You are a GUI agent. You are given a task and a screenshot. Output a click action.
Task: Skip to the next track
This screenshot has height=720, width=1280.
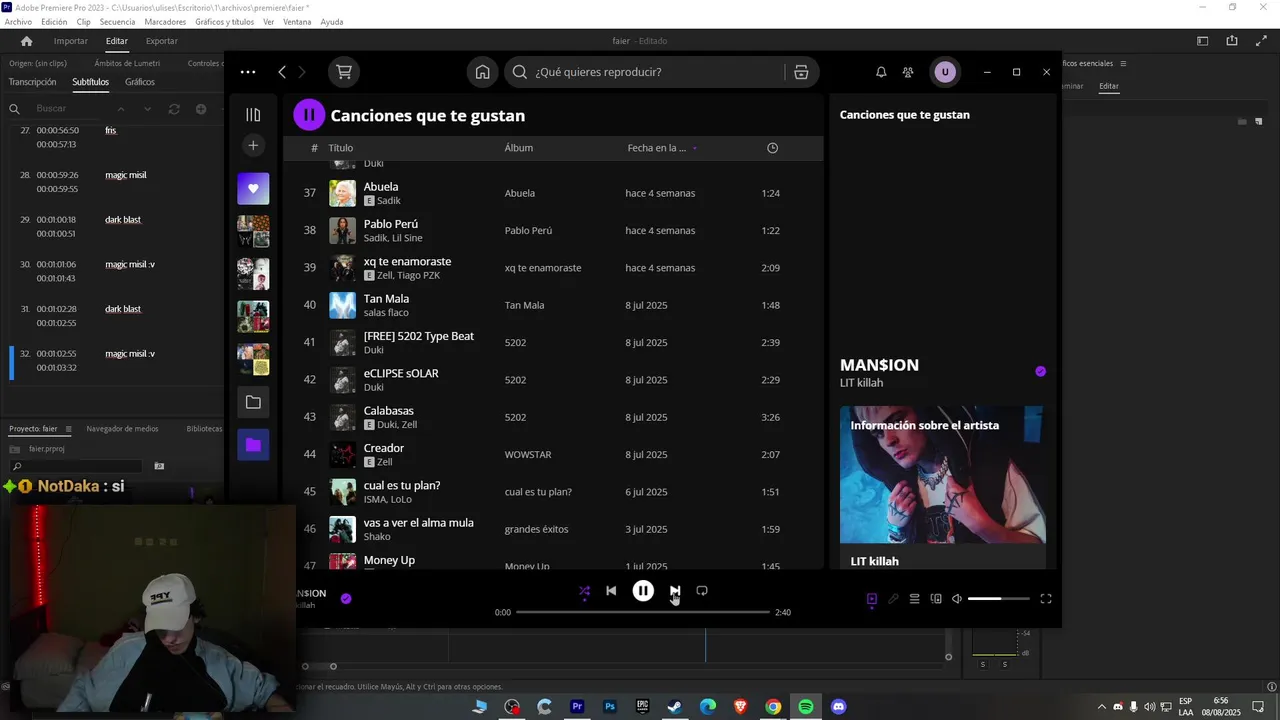tap(675, 591)
